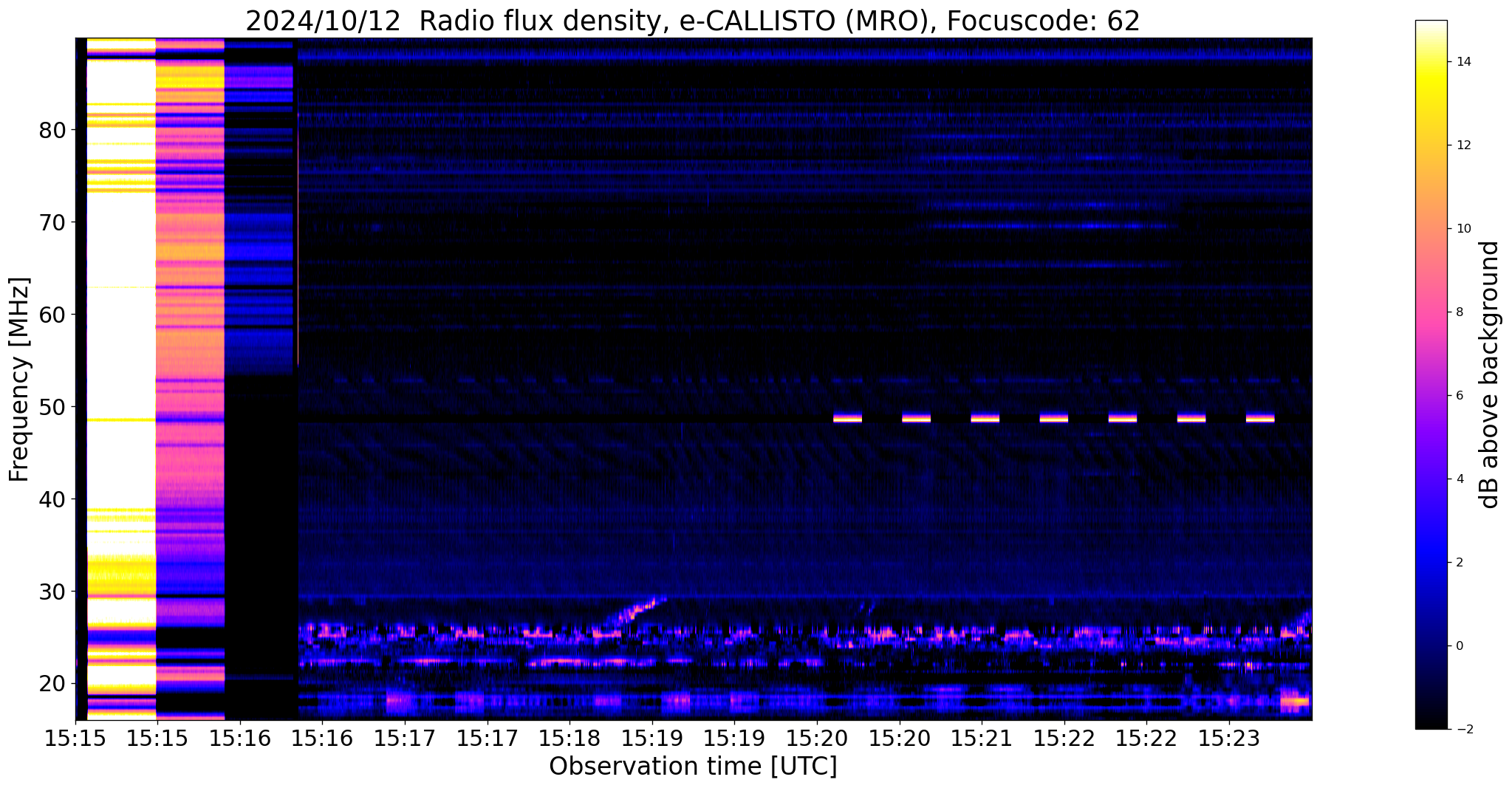Click the "Frequency [MHz]" y-axis label
Screen dimensions: 1512x788
click(x=20, y=380)
